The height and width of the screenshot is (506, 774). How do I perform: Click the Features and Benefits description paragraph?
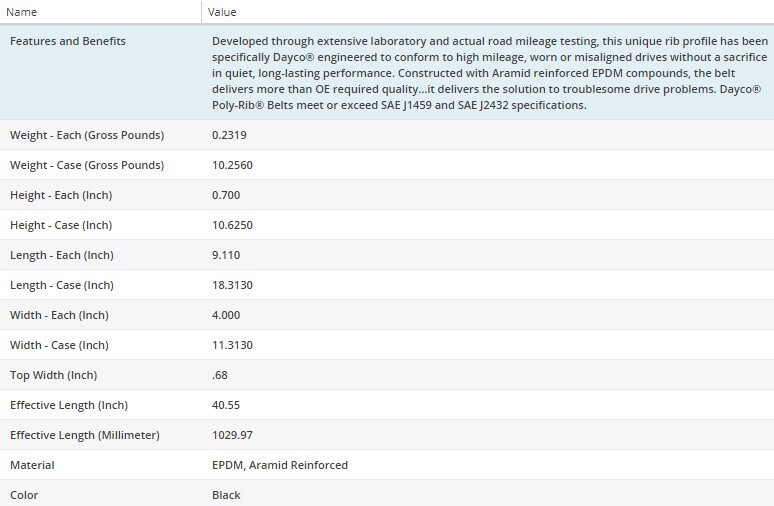[x=489, y=73]
